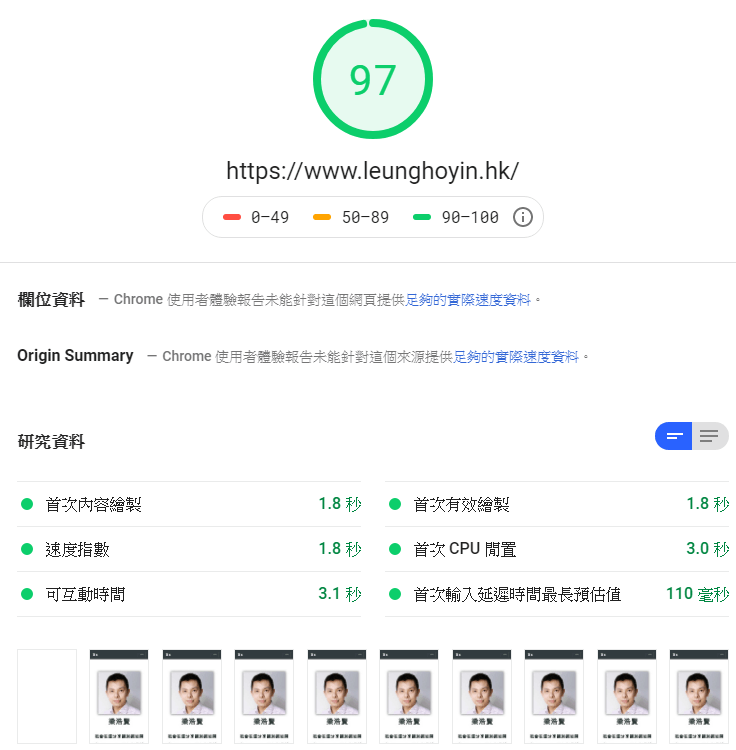This screenshot has height=750, width=736.
Task: Click the 可互動時間 metric label
Action: click(85, 594)
